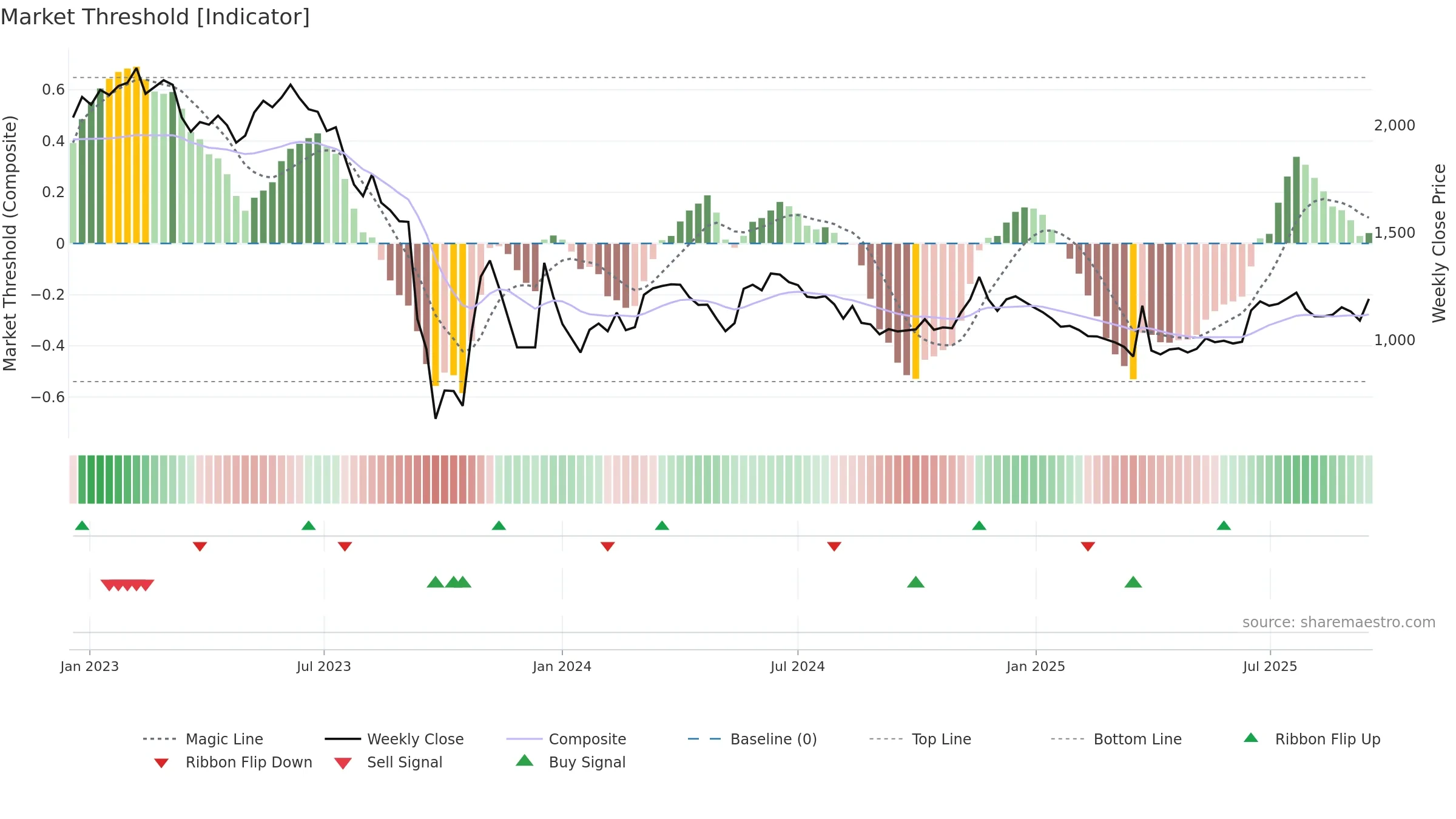The image size is (1456, 819).
Task: Click the ribbon flip up marker just before Jul 2023
Action: click(308, 525)
